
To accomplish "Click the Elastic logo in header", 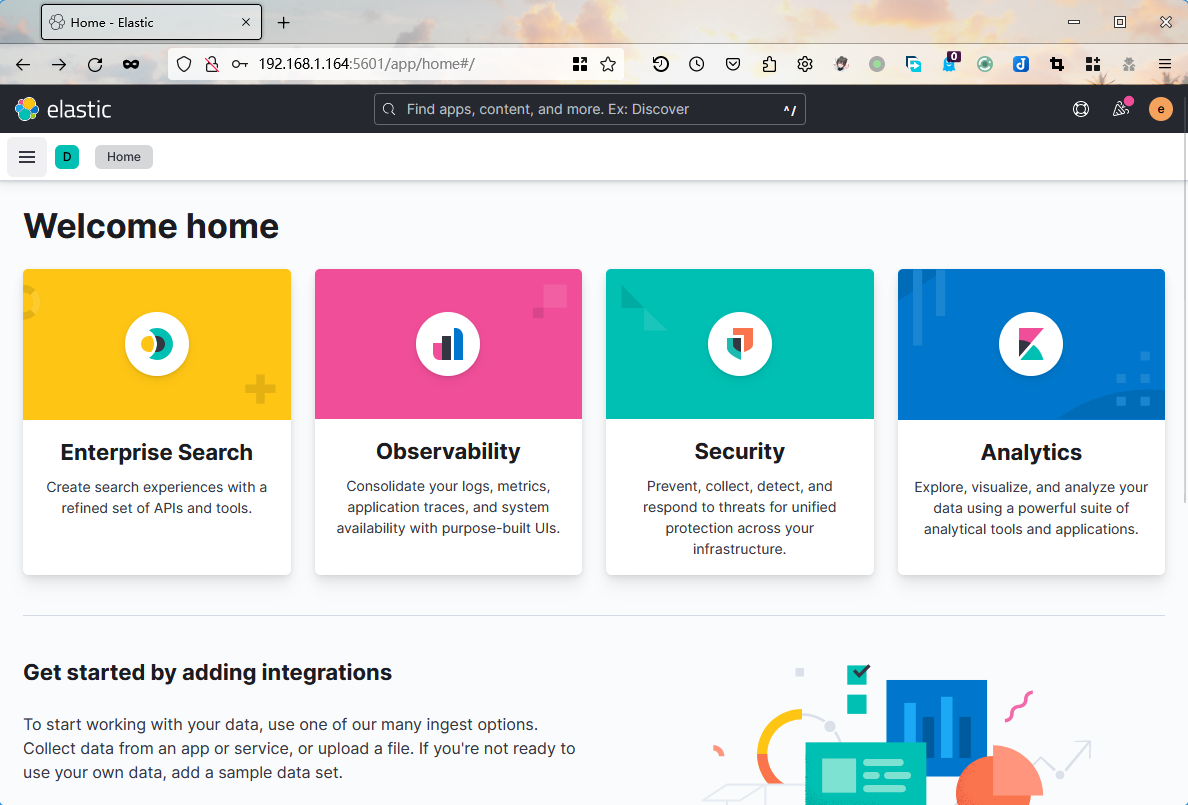I will [63, 109].
